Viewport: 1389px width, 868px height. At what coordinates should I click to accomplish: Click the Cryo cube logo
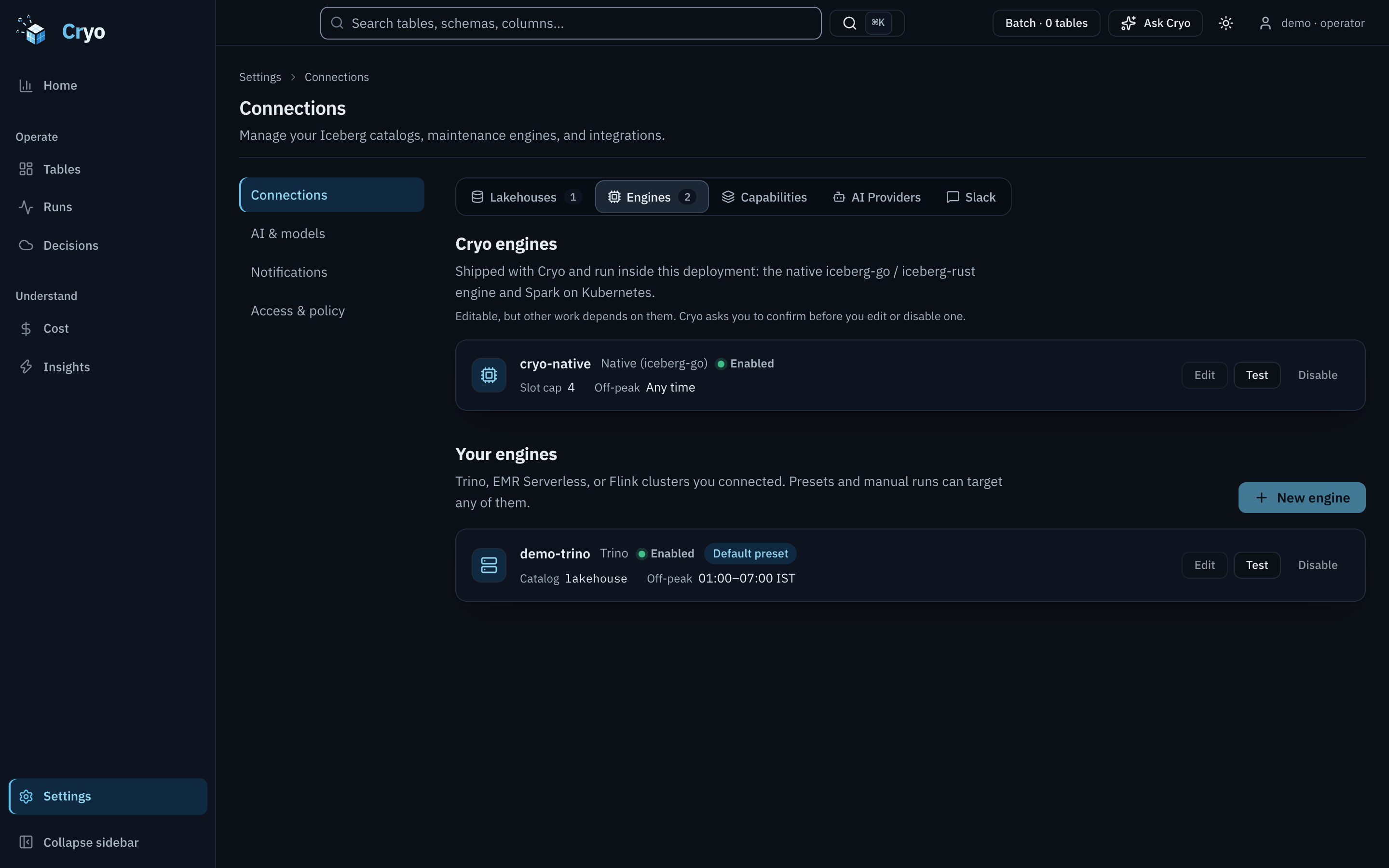click(x=31, y=30)
